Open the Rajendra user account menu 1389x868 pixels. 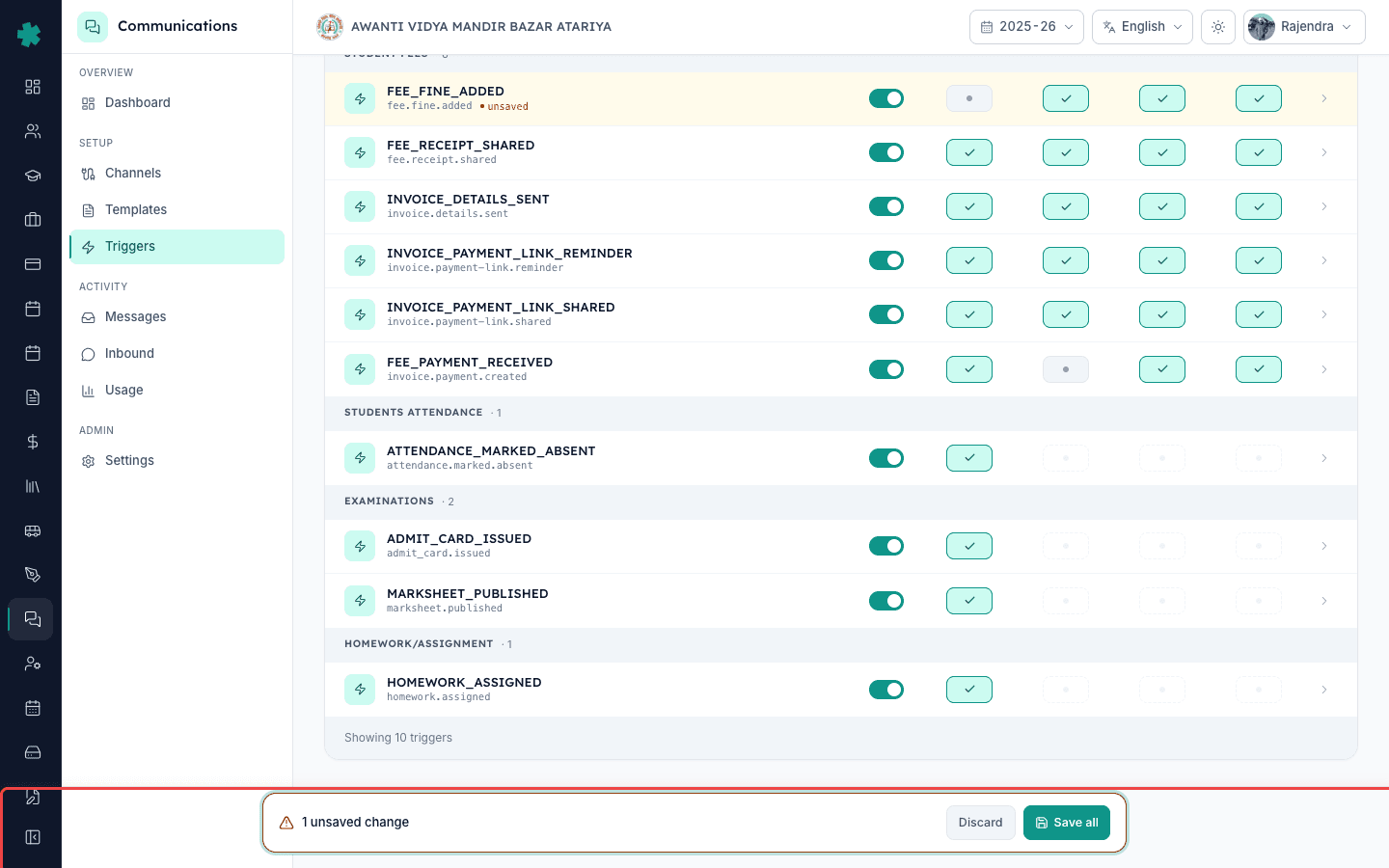(1304, 27)
